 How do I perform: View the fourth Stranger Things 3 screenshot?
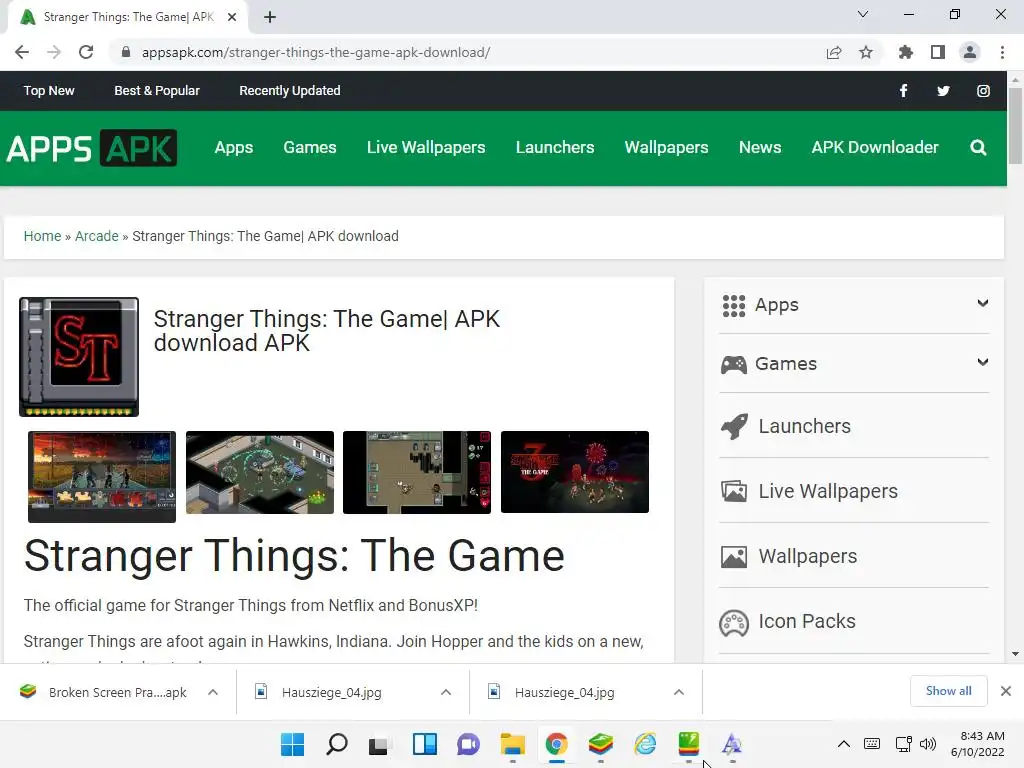[x=575, y=472]
